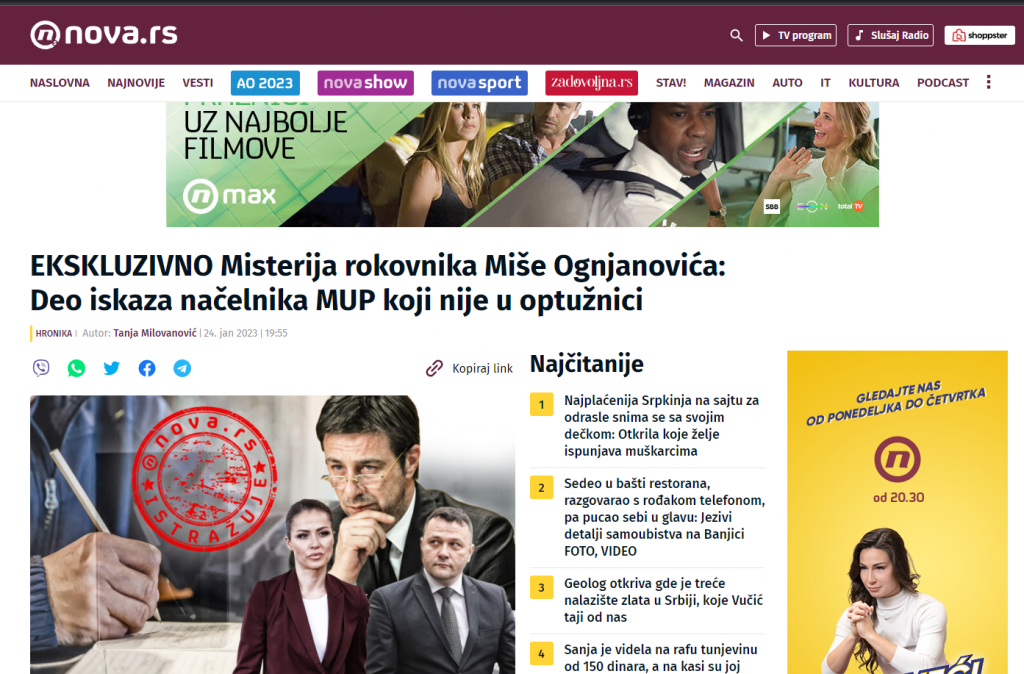
Task: Send the article via Telegram
Action: click(x=181, y=368)
